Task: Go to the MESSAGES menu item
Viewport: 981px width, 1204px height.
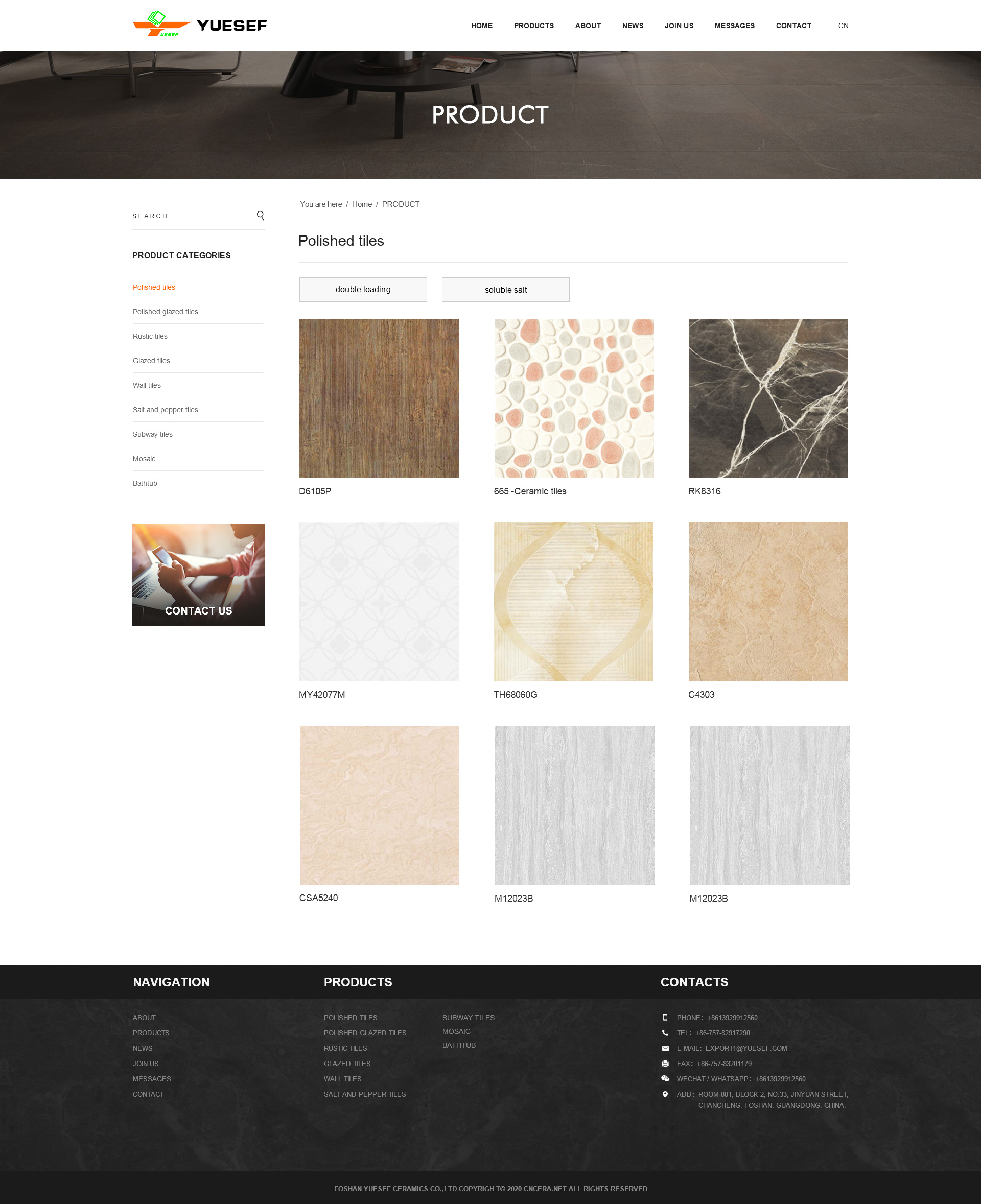Action: [x=734, y=26]
